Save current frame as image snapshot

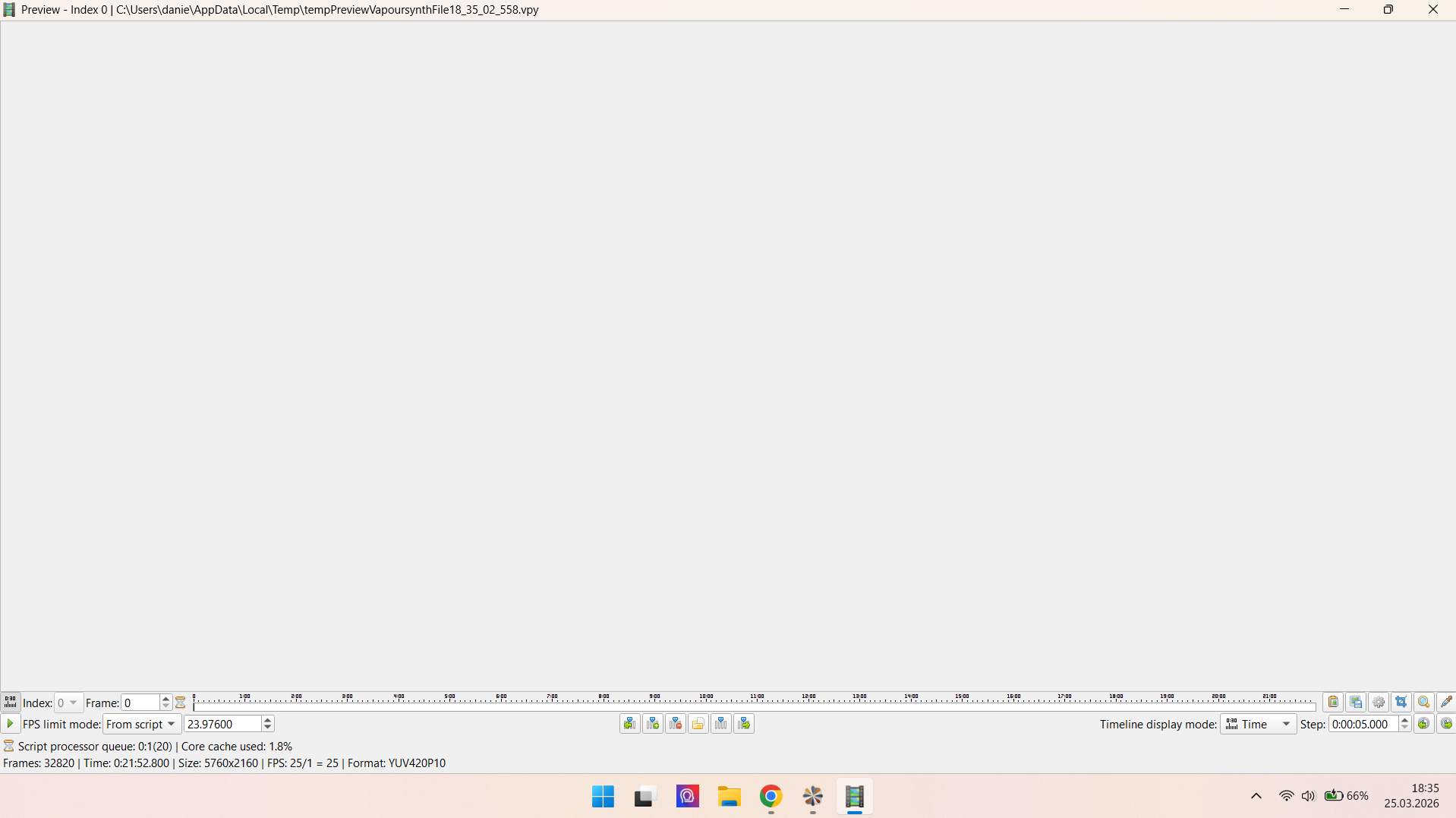1357,702
